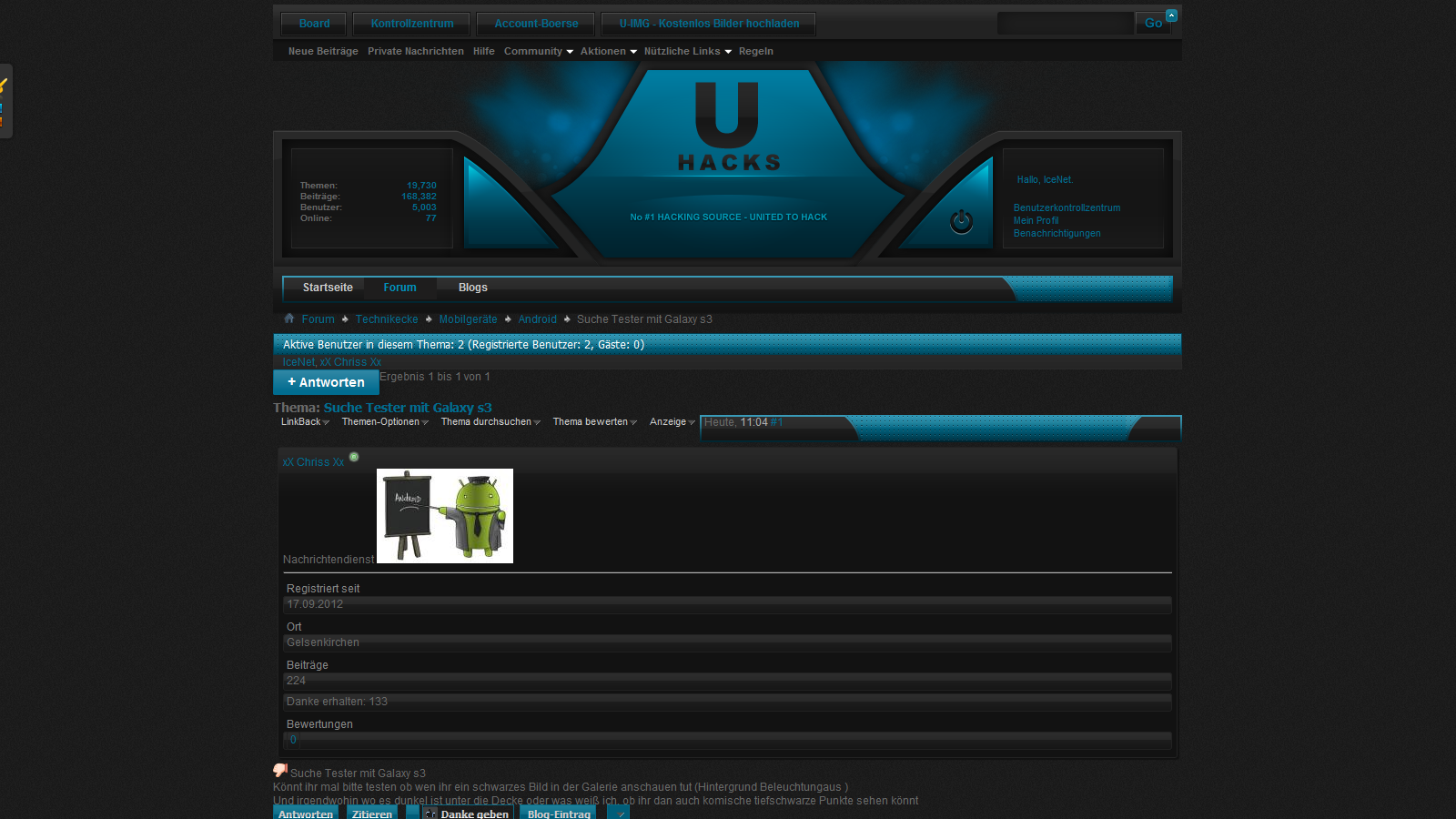Click the registration date 17.09.2012
This screenshot has width=1456, height=819.
pyautogui.click(x=315, y=604)
